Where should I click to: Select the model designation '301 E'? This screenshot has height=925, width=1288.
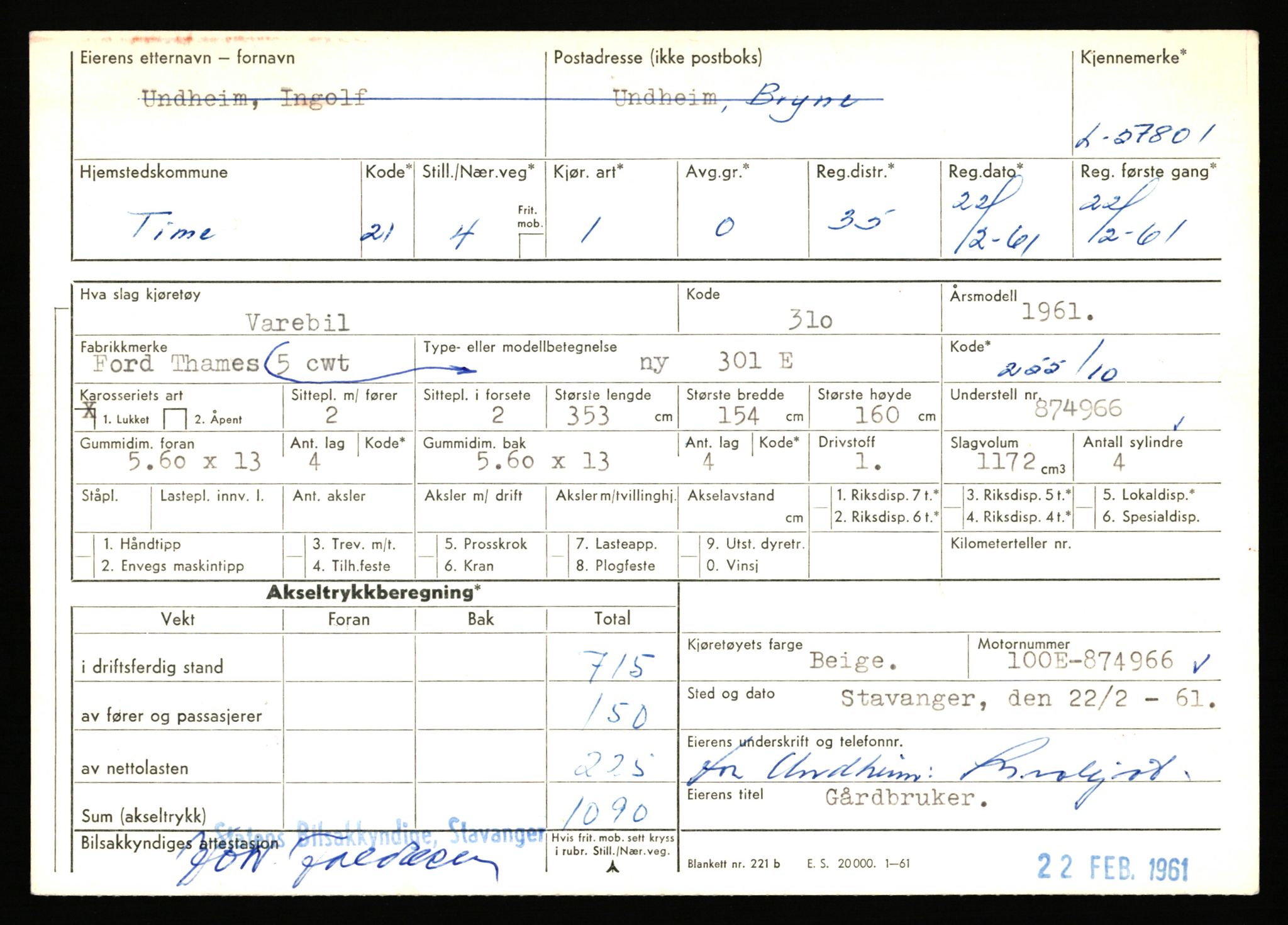click(x=755, y=361)
